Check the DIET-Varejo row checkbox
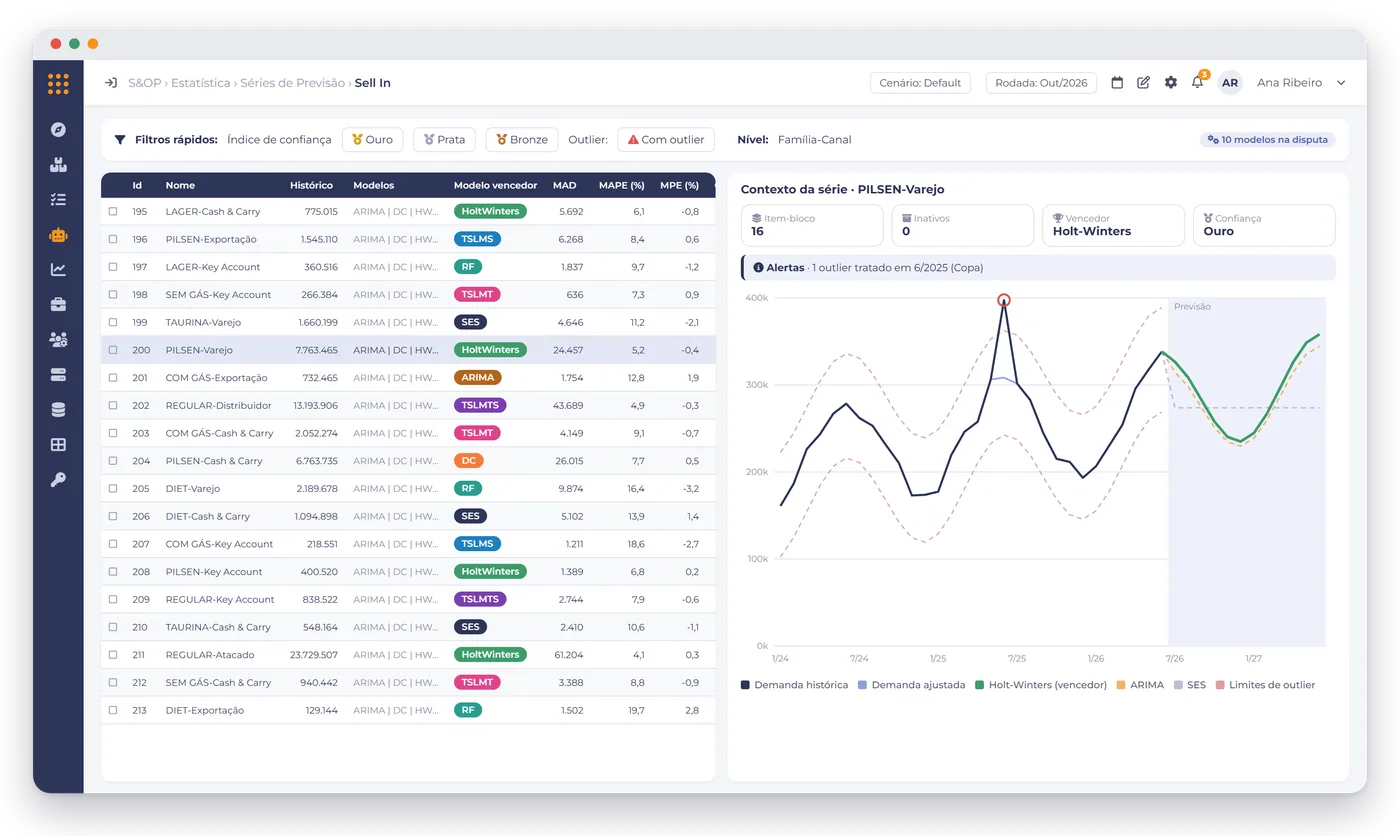 (113, 489)
